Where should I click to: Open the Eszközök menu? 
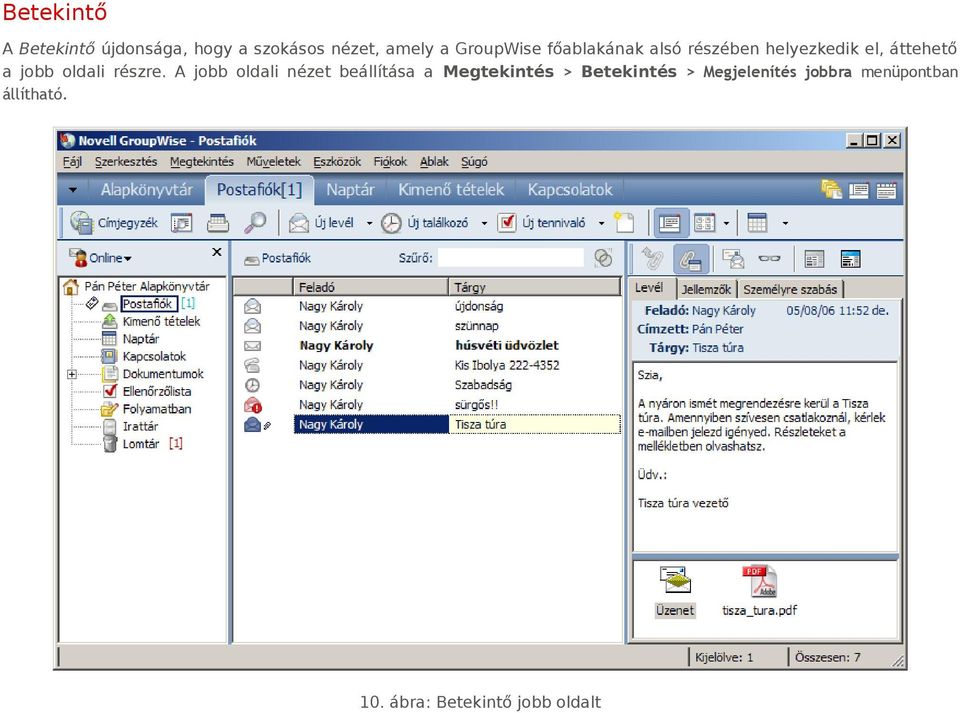pos(337,162)
